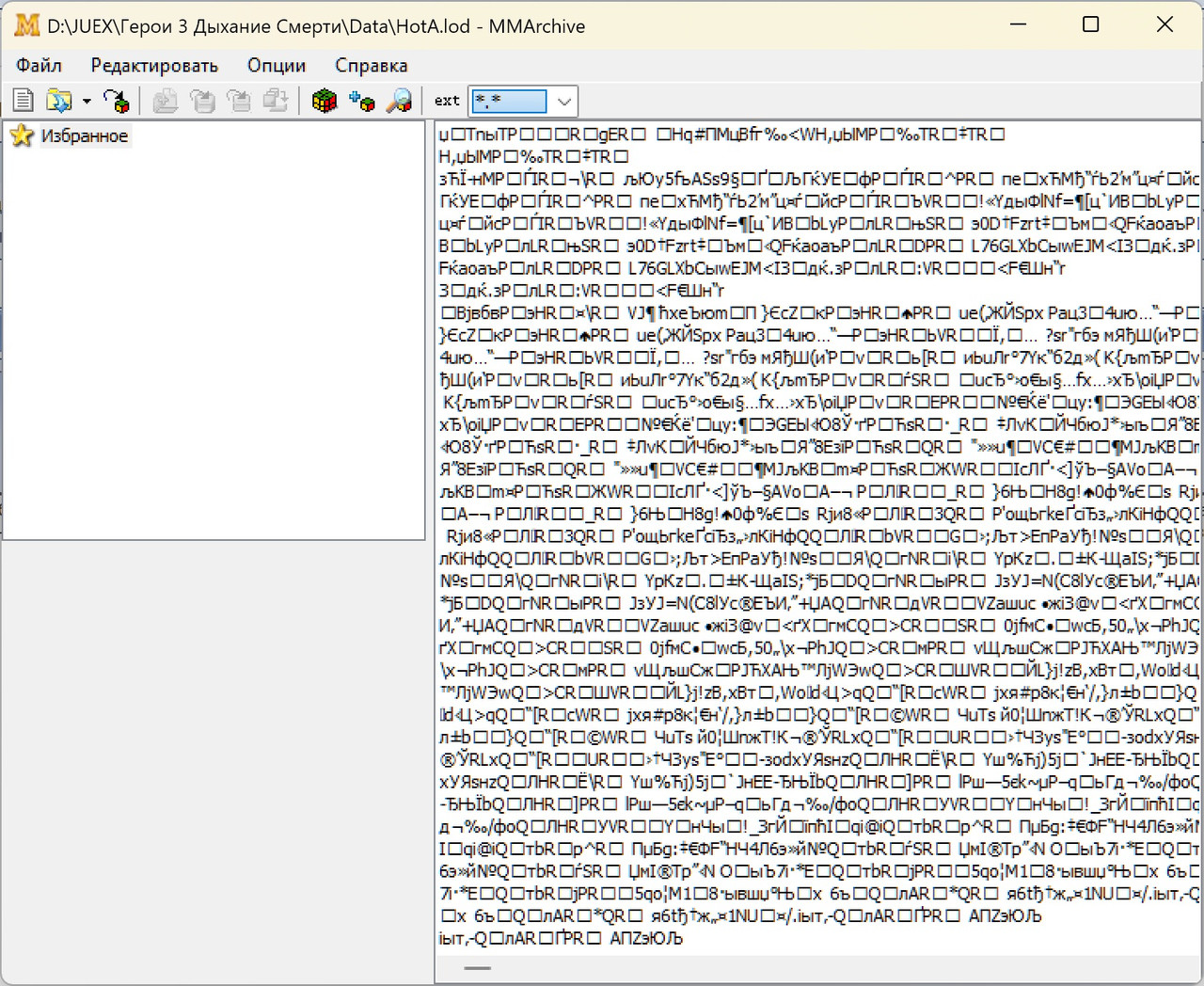Click the first grayed-out toolbar icon after the separator
The image size is (1204, 986).
(x=166, y=100)
